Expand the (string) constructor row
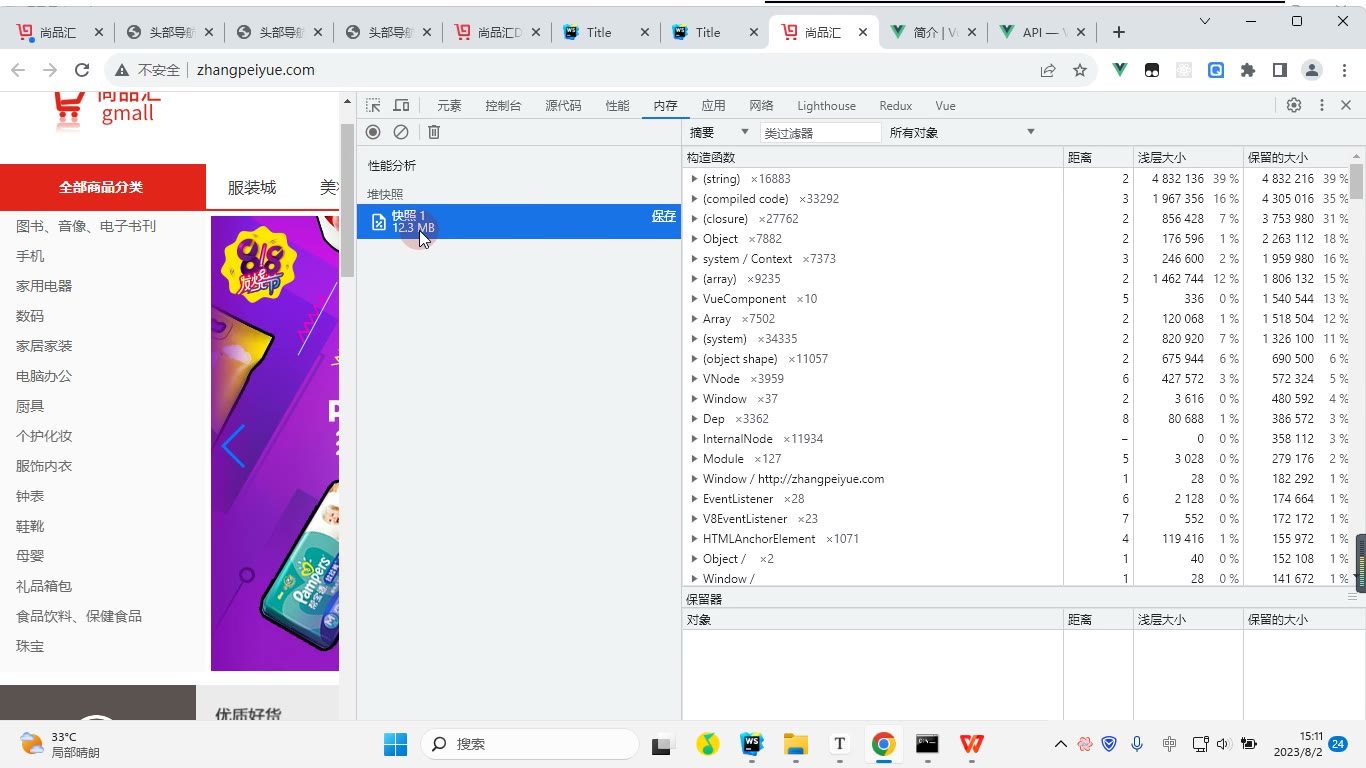This screenshot has height=768, width=1366. tap(694, 179)
